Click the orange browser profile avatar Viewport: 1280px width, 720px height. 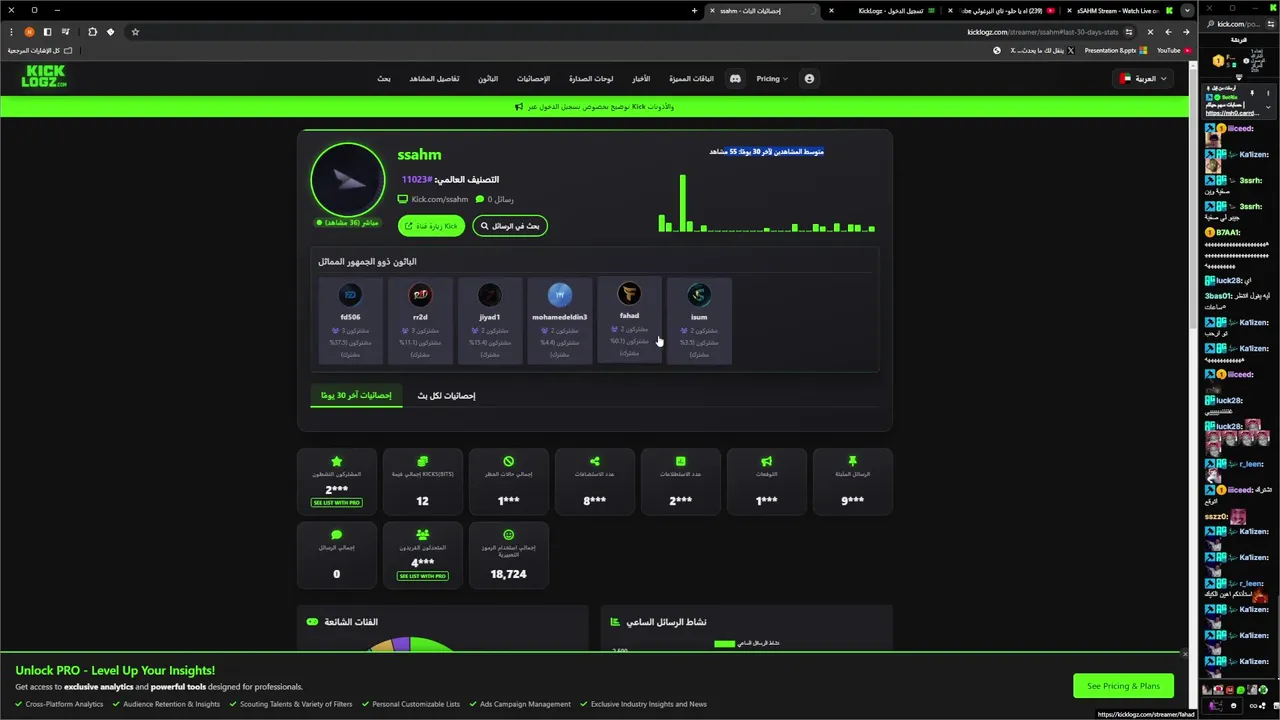click(29, 32)
